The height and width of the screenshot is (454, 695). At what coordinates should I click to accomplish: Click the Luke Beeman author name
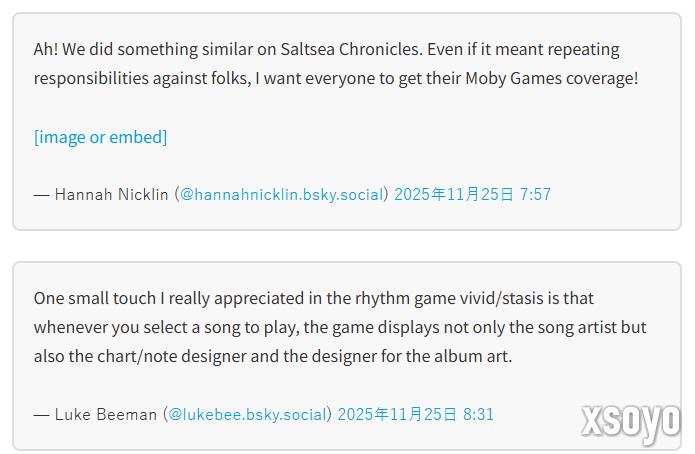pos(105,414)
